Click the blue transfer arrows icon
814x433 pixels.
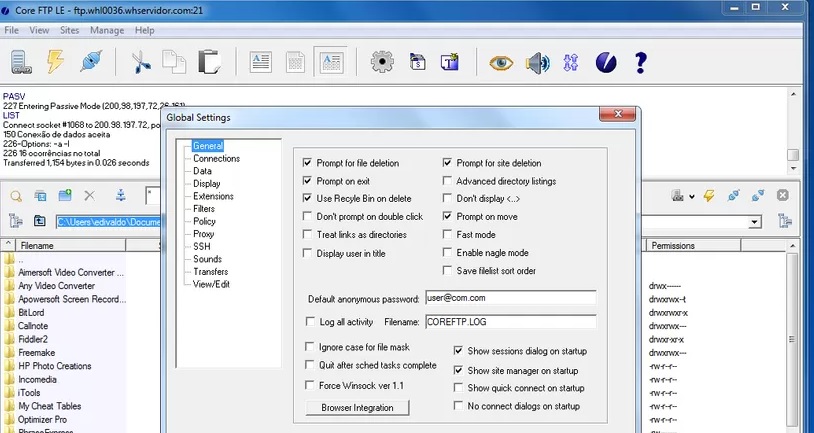[571, 63]
